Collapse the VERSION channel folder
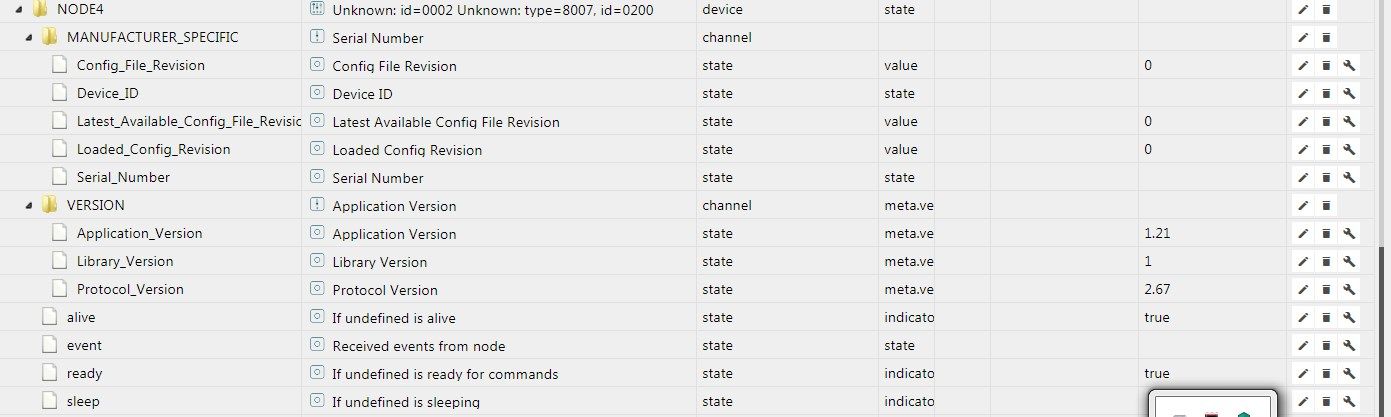This screenshot has height=417, width=1391. [28, 206]
